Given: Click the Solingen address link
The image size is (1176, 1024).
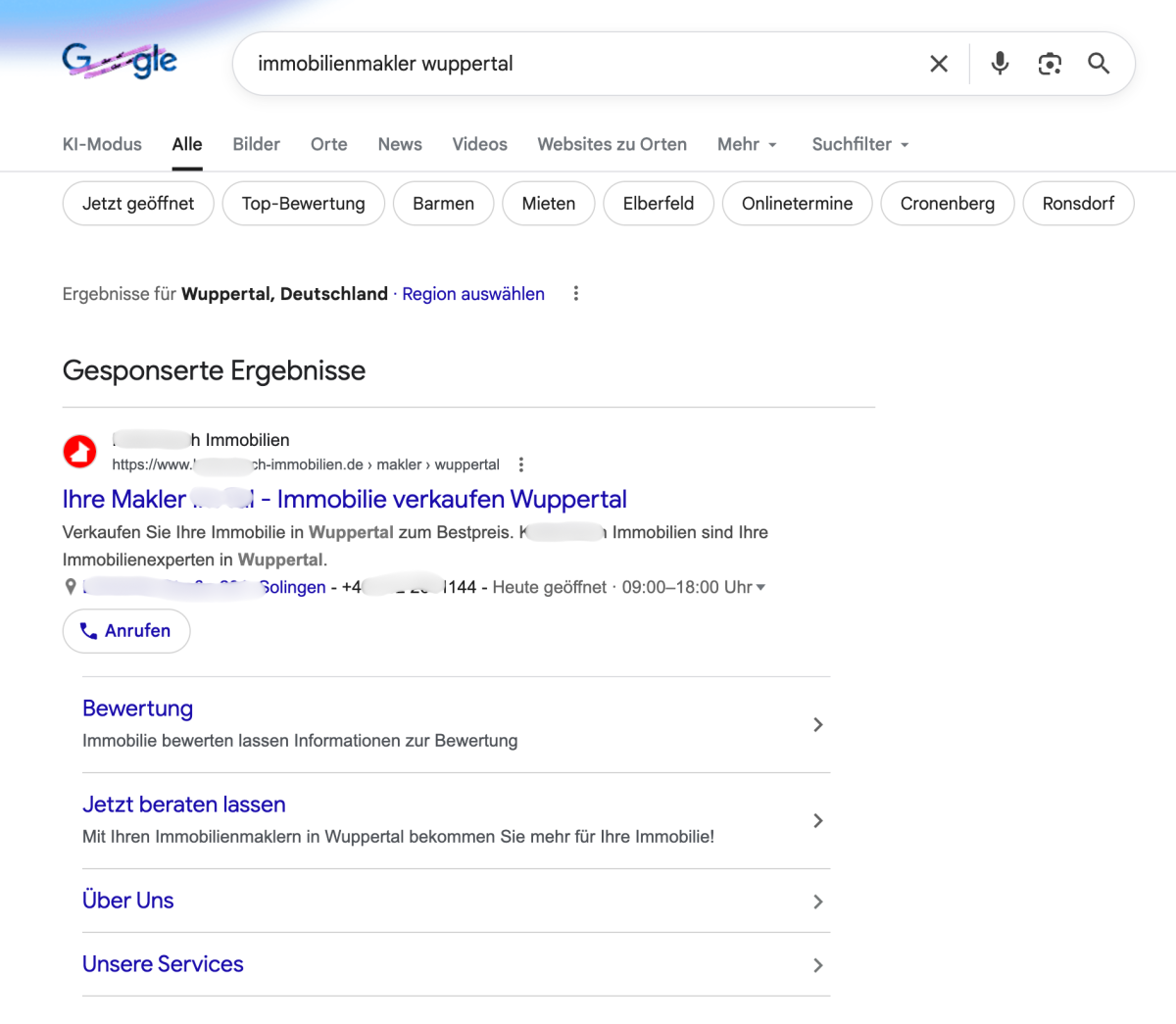Looking at the screenshot, I should pyautogui.click(x=205, y=587).
